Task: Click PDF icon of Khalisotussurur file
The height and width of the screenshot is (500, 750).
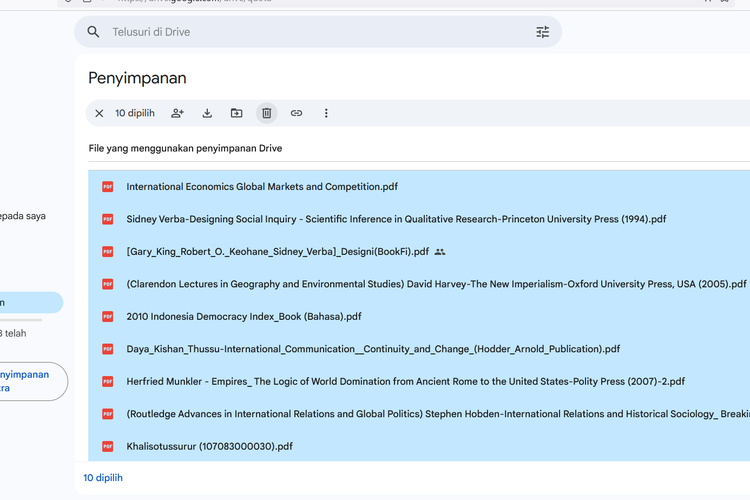Action: 108,446
